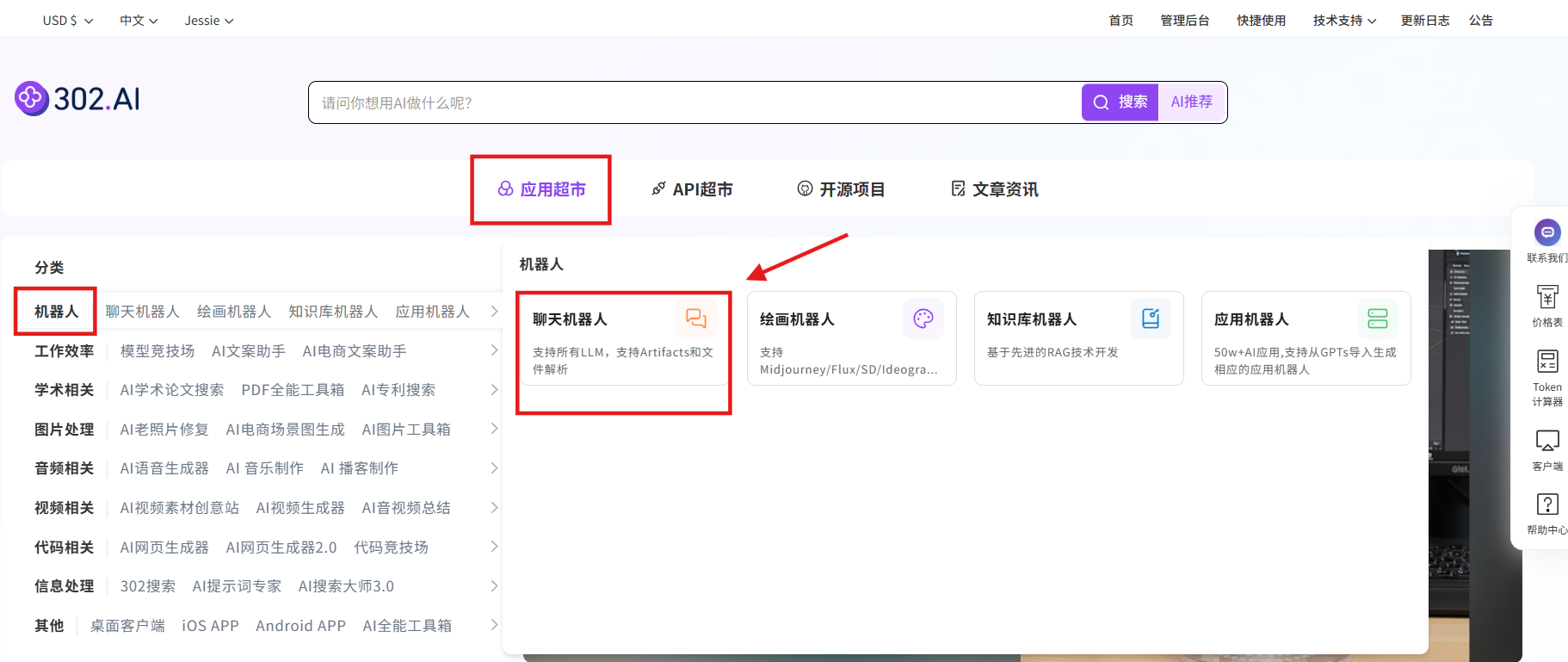The image size is (1568, 662).
Task: Select the 视频相关 category
Action: pyautogui.click(x=64, y=508)
